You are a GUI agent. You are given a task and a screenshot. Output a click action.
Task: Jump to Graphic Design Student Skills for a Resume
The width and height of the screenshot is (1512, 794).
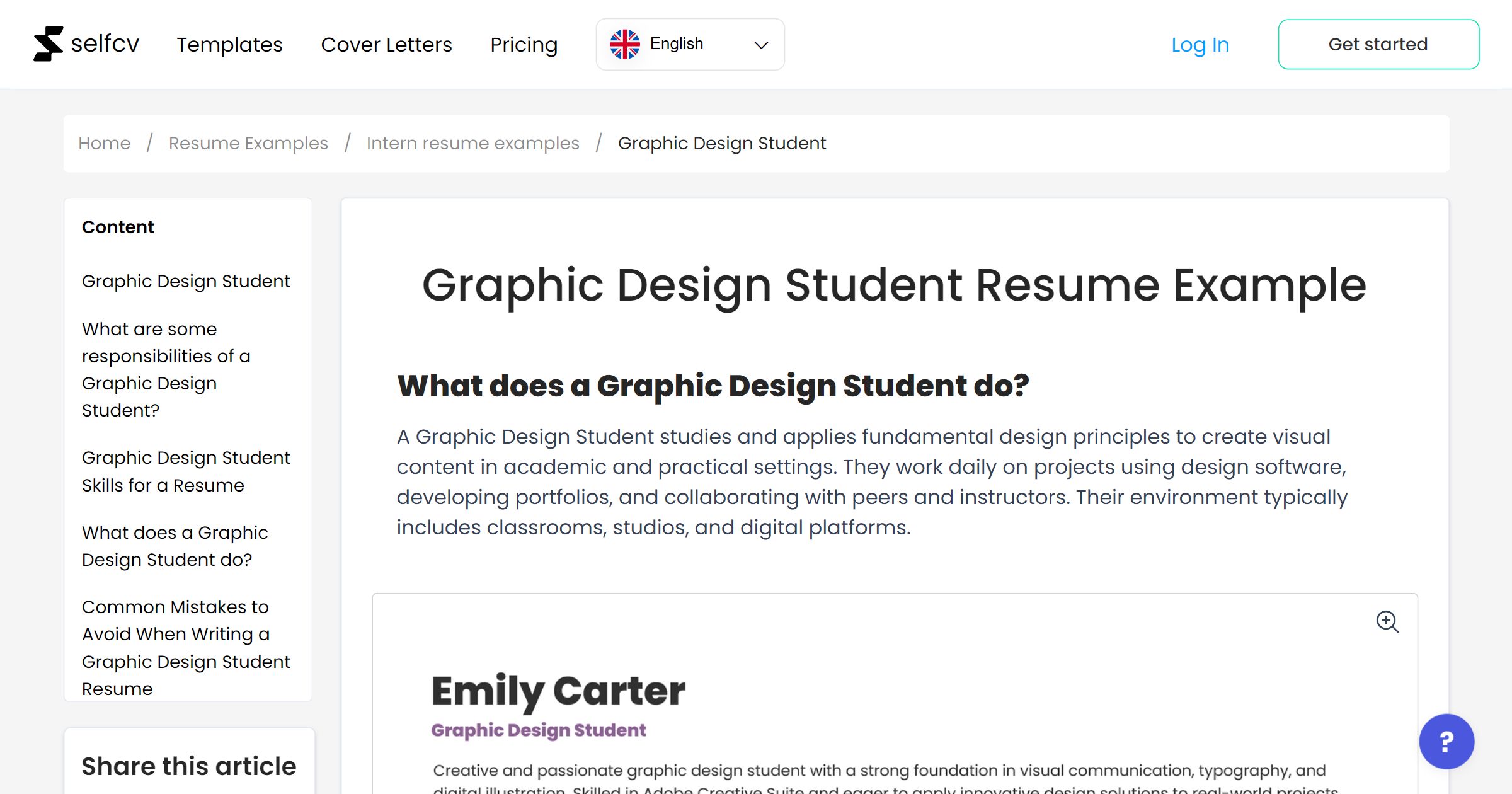point(186,471)
